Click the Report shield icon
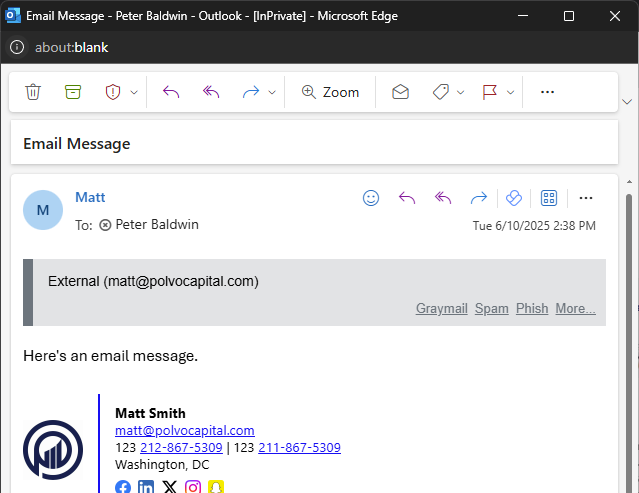 pyautogui.click(x=112, y=92)
